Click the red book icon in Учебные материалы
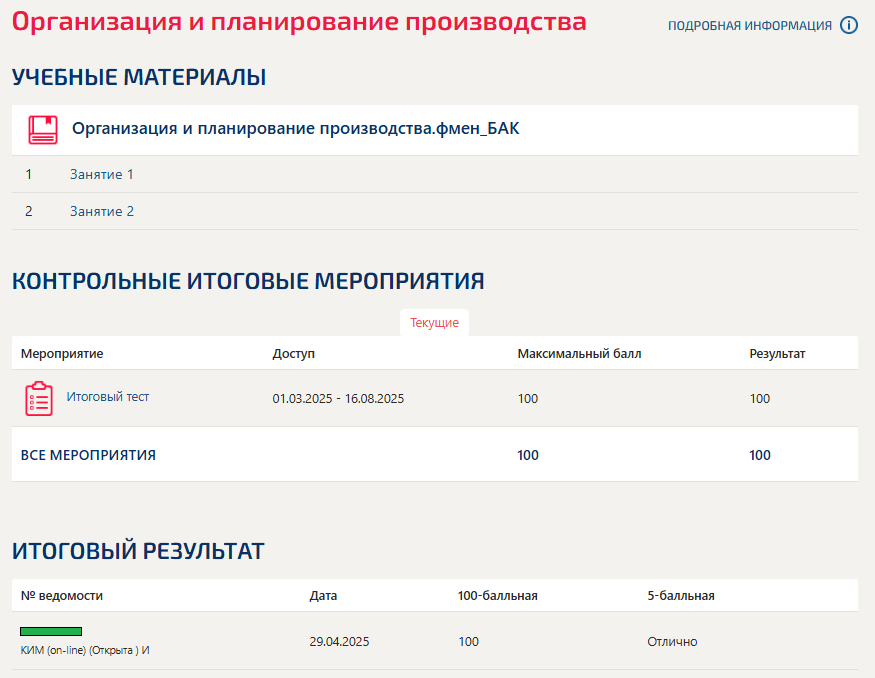 [43, 130]
